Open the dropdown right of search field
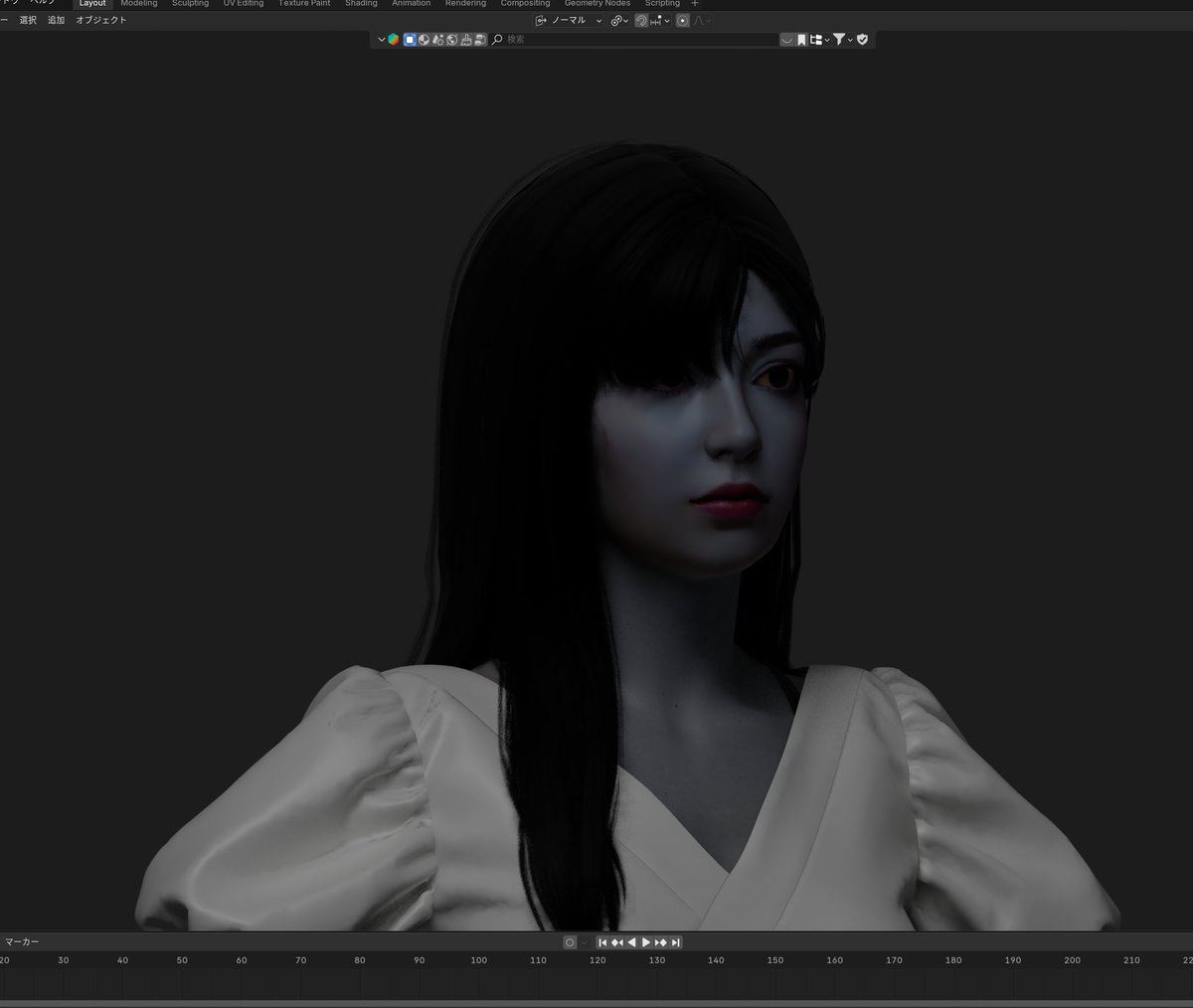 click(x=787, y=40)
